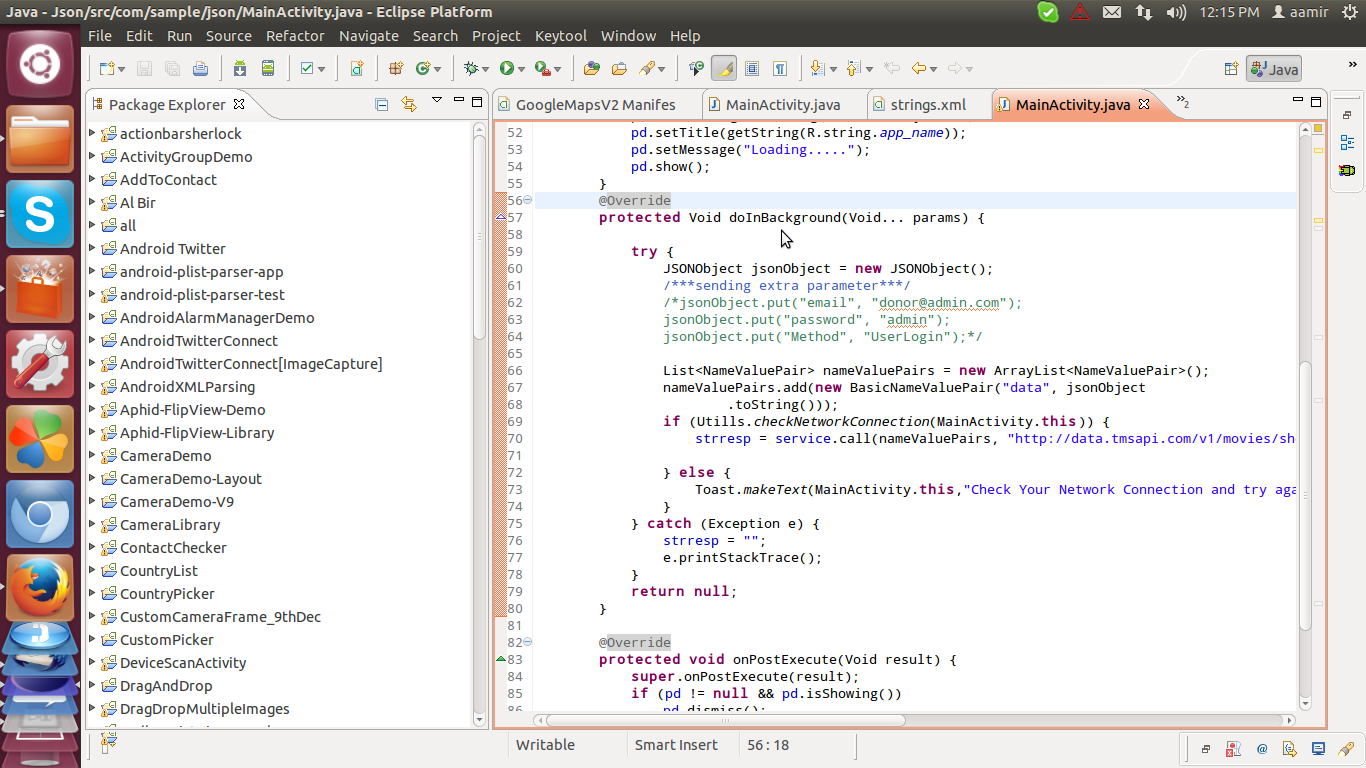Click the Run External Tools icon
The width and height of the screenshot is (1366, 768).
pos(542,68)
